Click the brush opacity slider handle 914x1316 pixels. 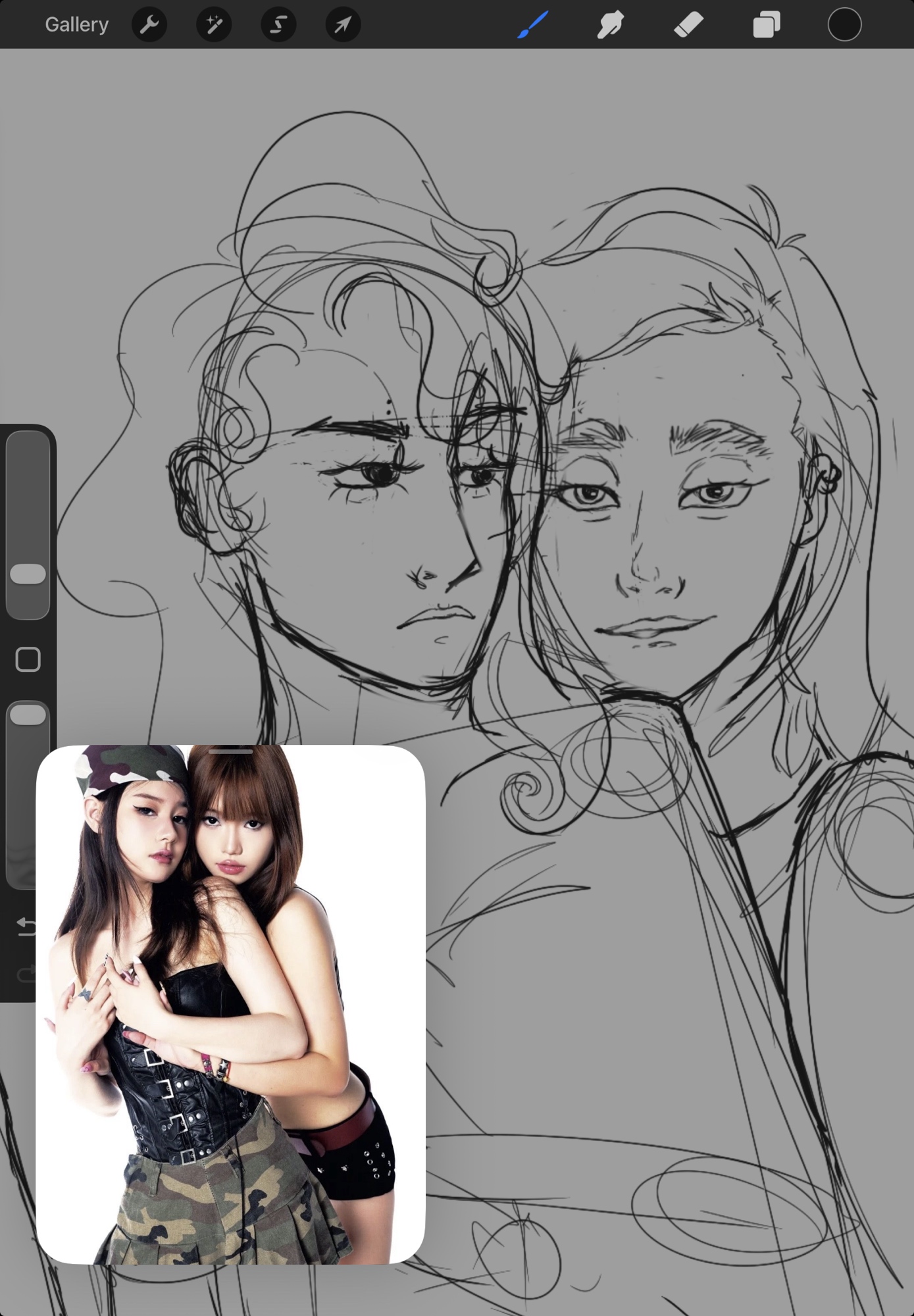tap(28, 715)
